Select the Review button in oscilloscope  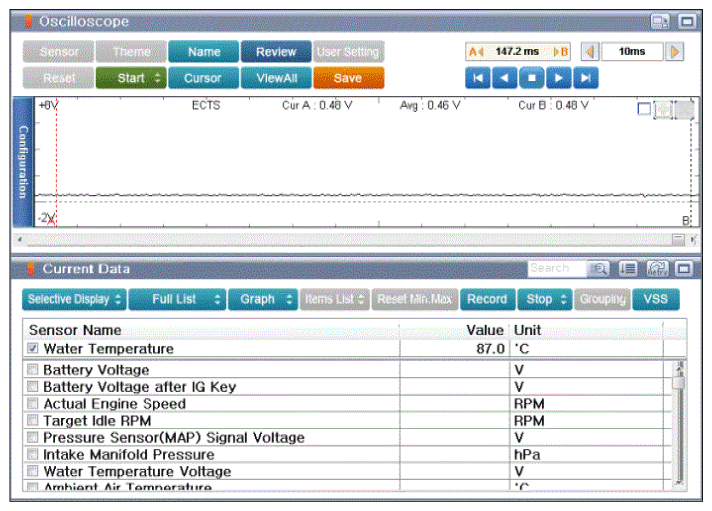coord(276,52)
